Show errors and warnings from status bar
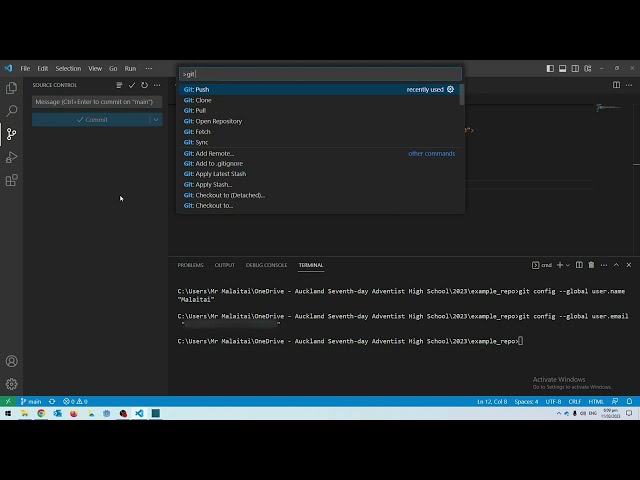640x480 pixels. tap(75, 402)
